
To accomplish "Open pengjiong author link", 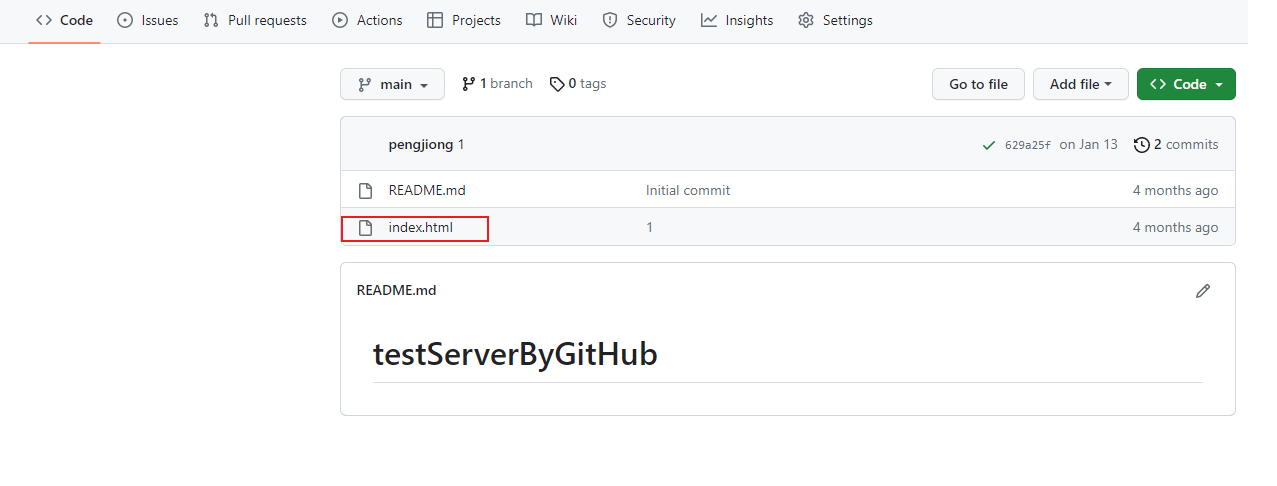I will click(x=421, y=144).
